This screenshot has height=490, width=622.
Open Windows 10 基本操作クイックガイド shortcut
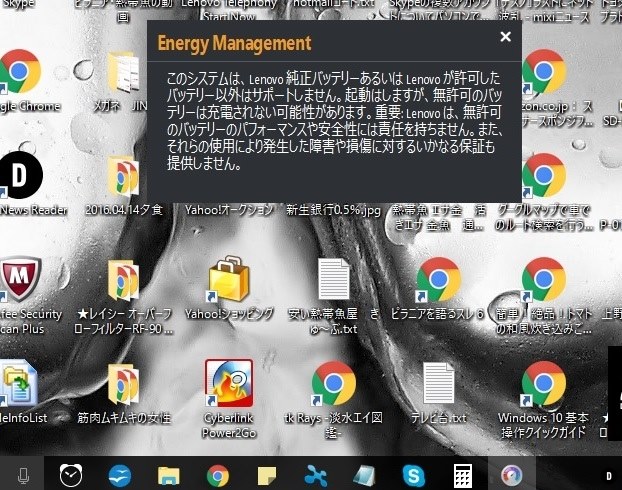pos(543,383)
